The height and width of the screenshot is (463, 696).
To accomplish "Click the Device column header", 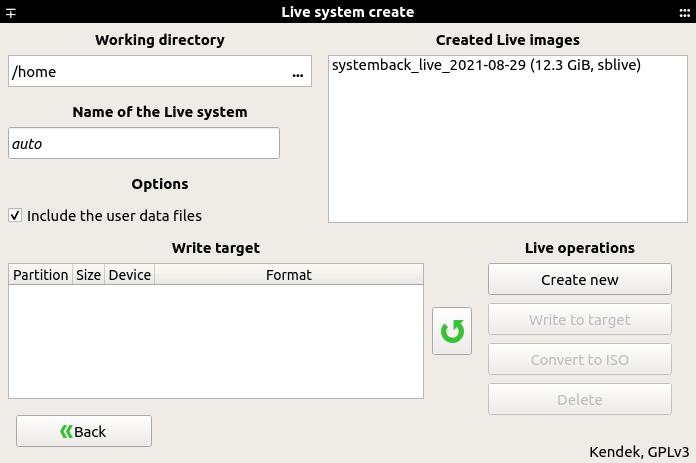I will (x=130, y=275).
